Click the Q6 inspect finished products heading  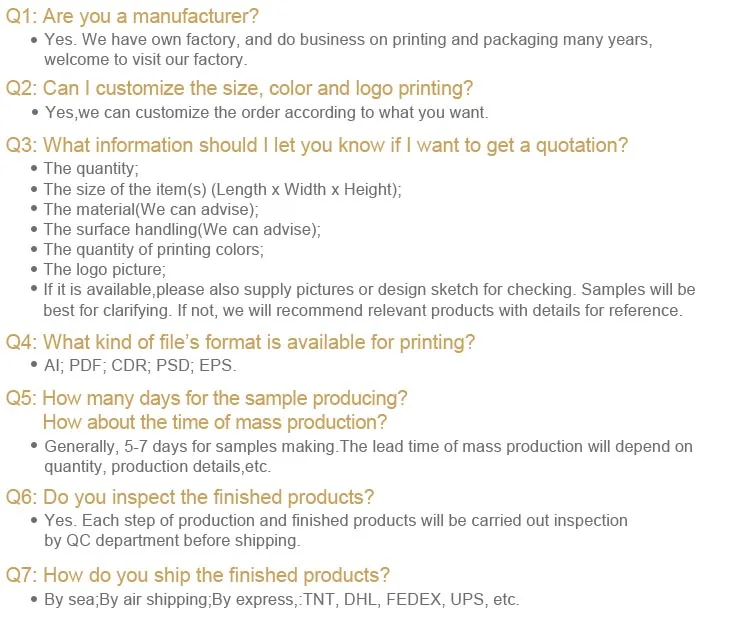pyautogui.click(x=189, y=497)
